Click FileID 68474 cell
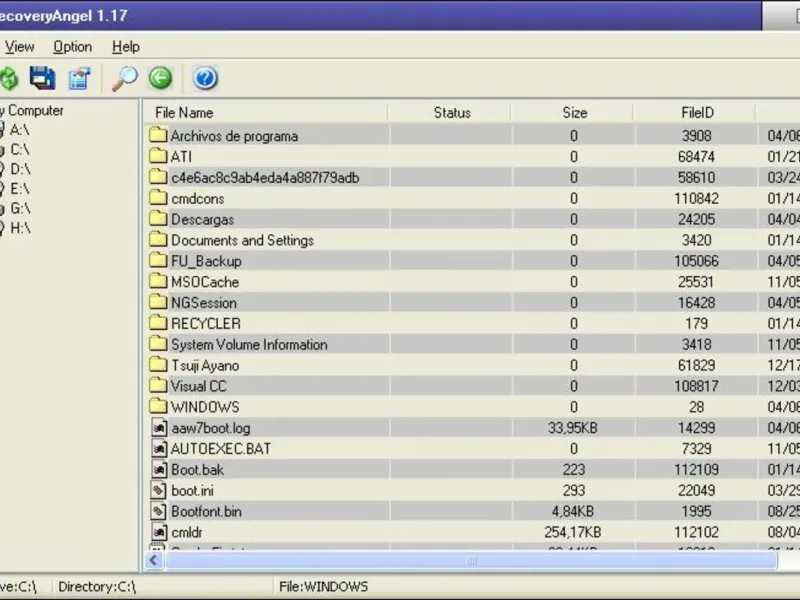The height and width of the screenshot is (600, 800). pos(696,157)
